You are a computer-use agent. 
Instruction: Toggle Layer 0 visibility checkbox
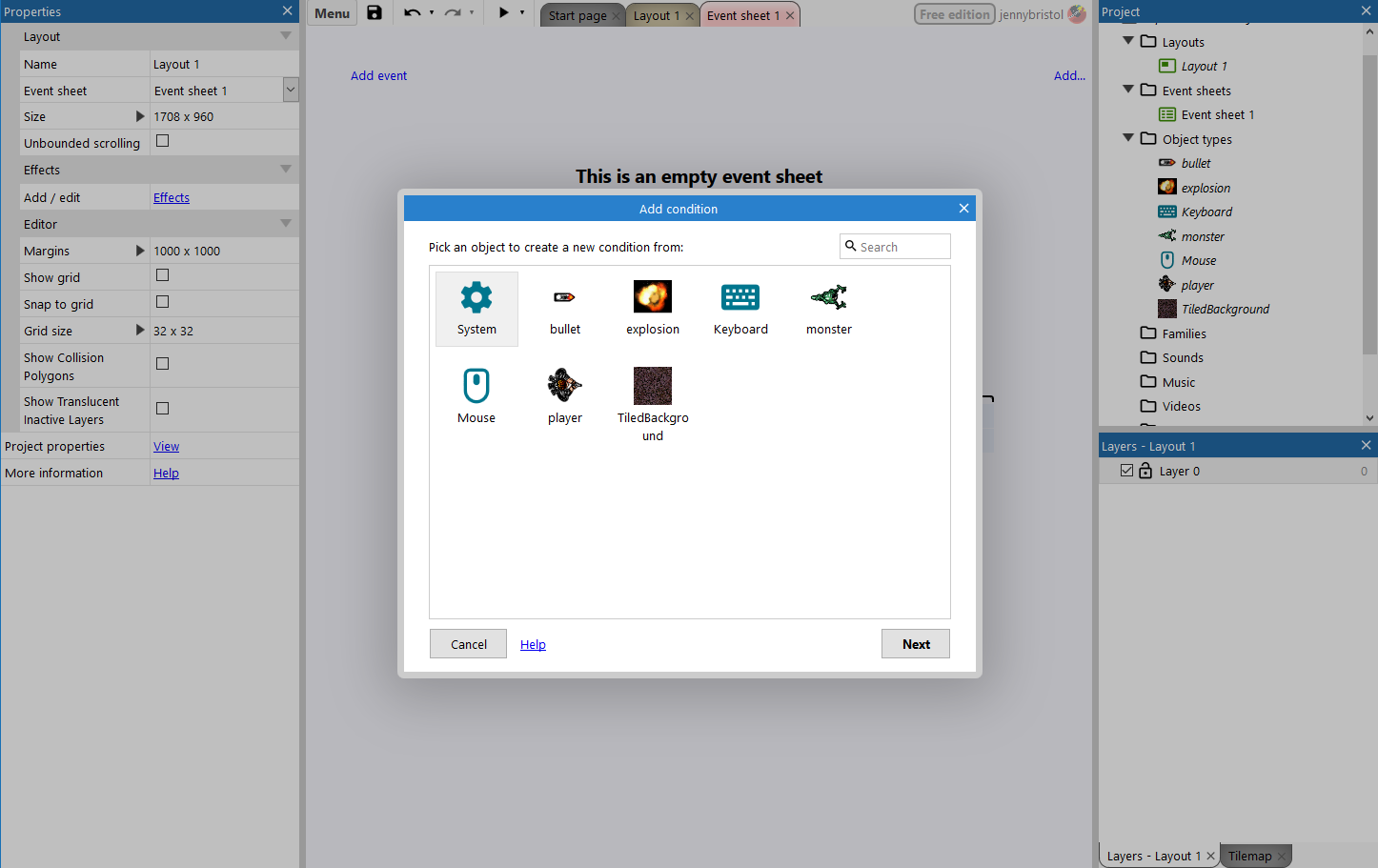[1126, 471]
